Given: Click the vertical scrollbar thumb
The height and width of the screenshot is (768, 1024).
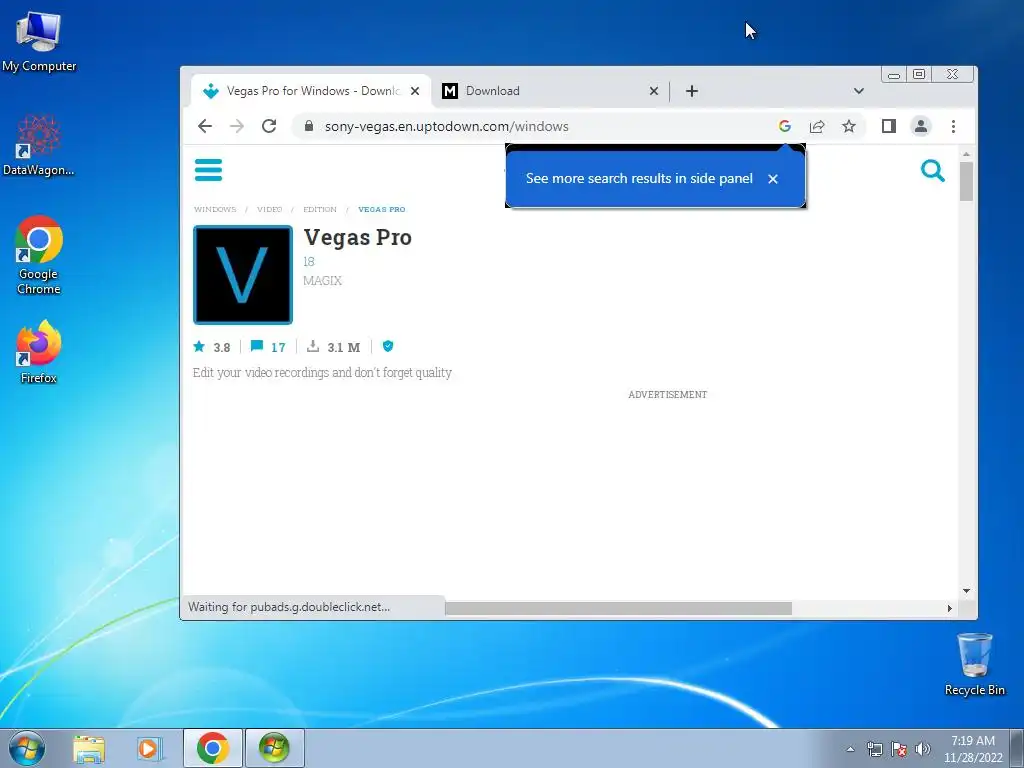Looking at the screenshot, I should [967, 181].
